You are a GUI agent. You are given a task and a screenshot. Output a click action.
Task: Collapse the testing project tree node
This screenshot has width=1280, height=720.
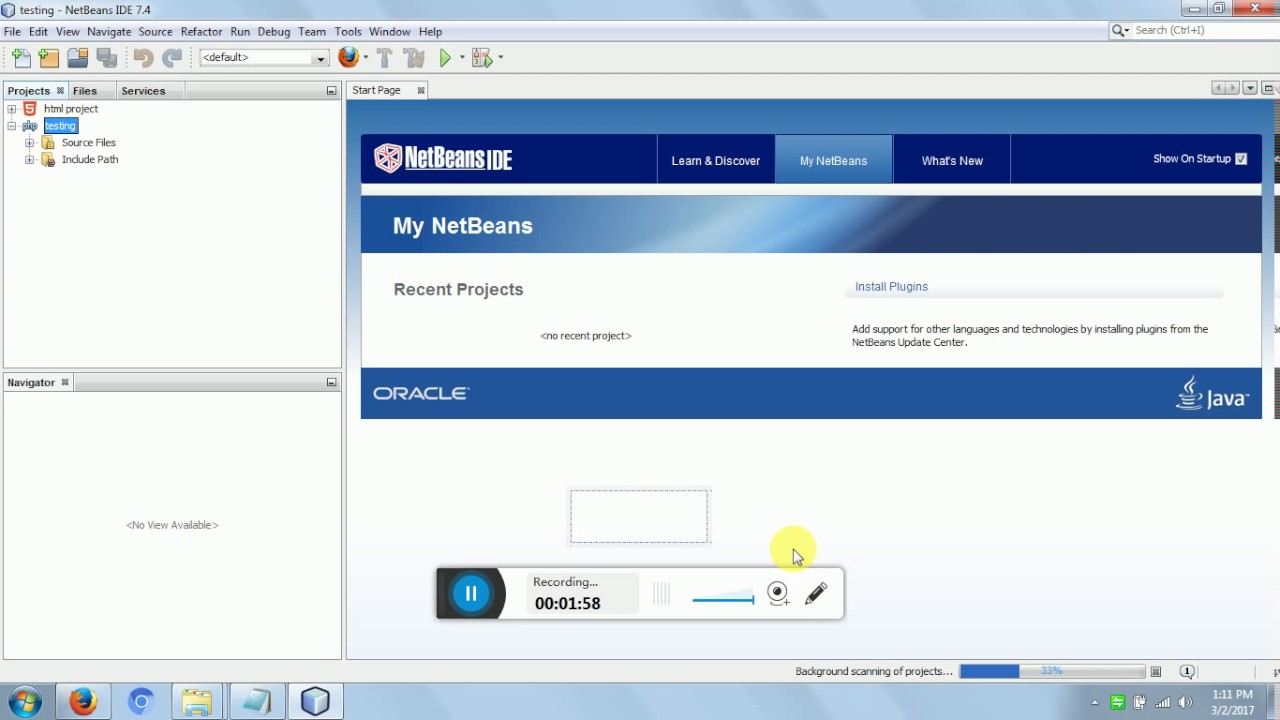(x=12, y=126)
